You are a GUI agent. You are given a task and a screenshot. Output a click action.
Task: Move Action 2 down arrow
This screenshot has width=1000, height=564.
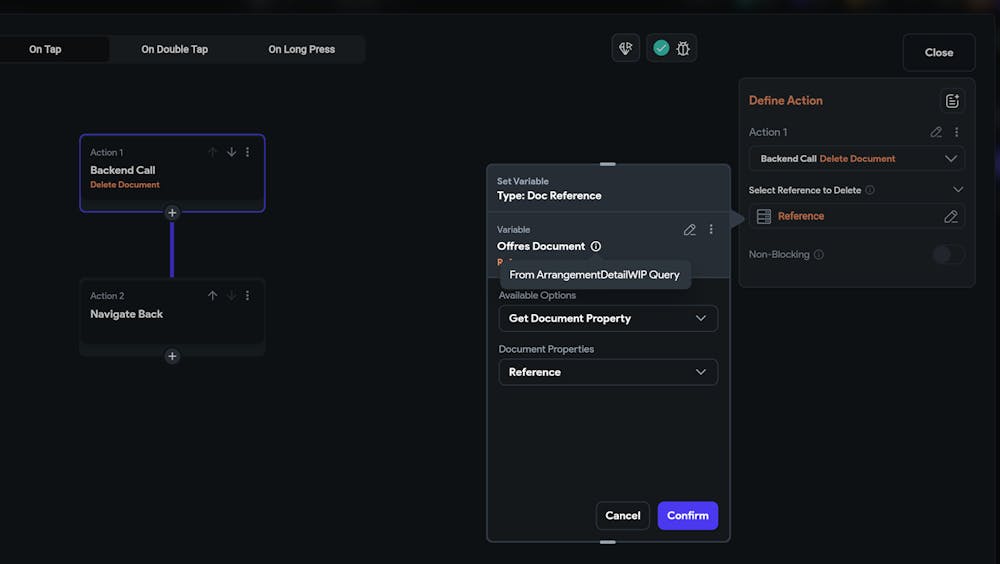[232, 295]
